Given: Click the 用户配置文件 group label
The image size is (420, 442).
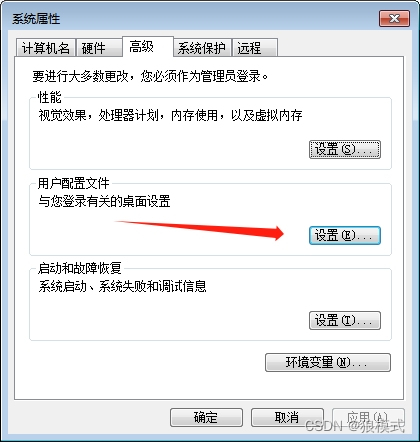Looking at the screenshot, I should pyautogui.click(x=74, y=183).
